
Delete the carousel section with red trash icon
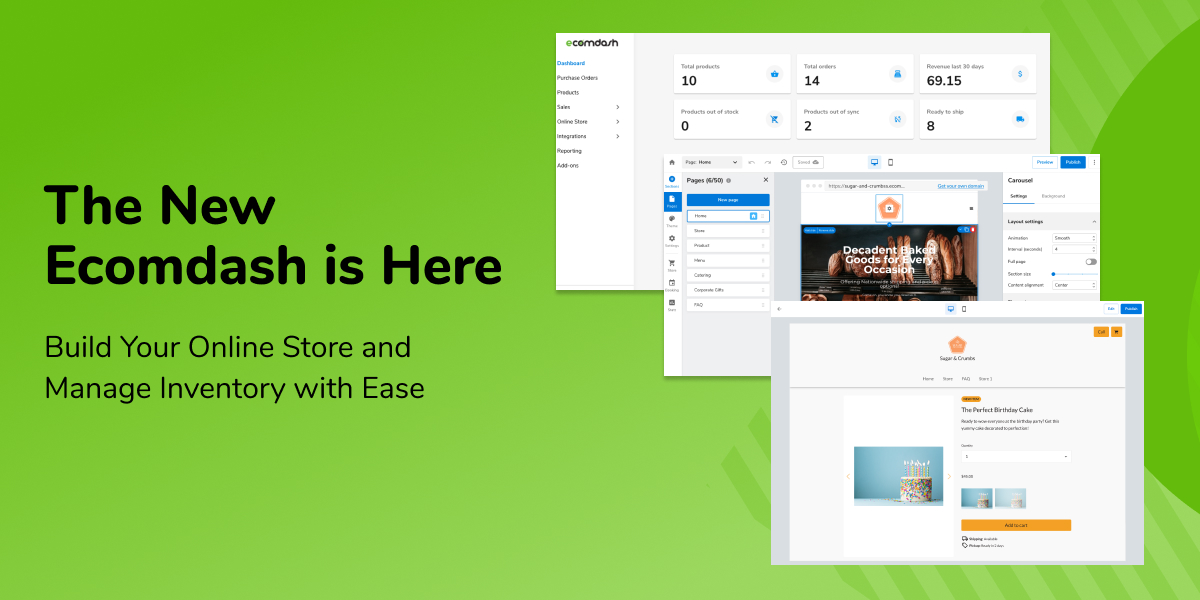tap(974, 230)
